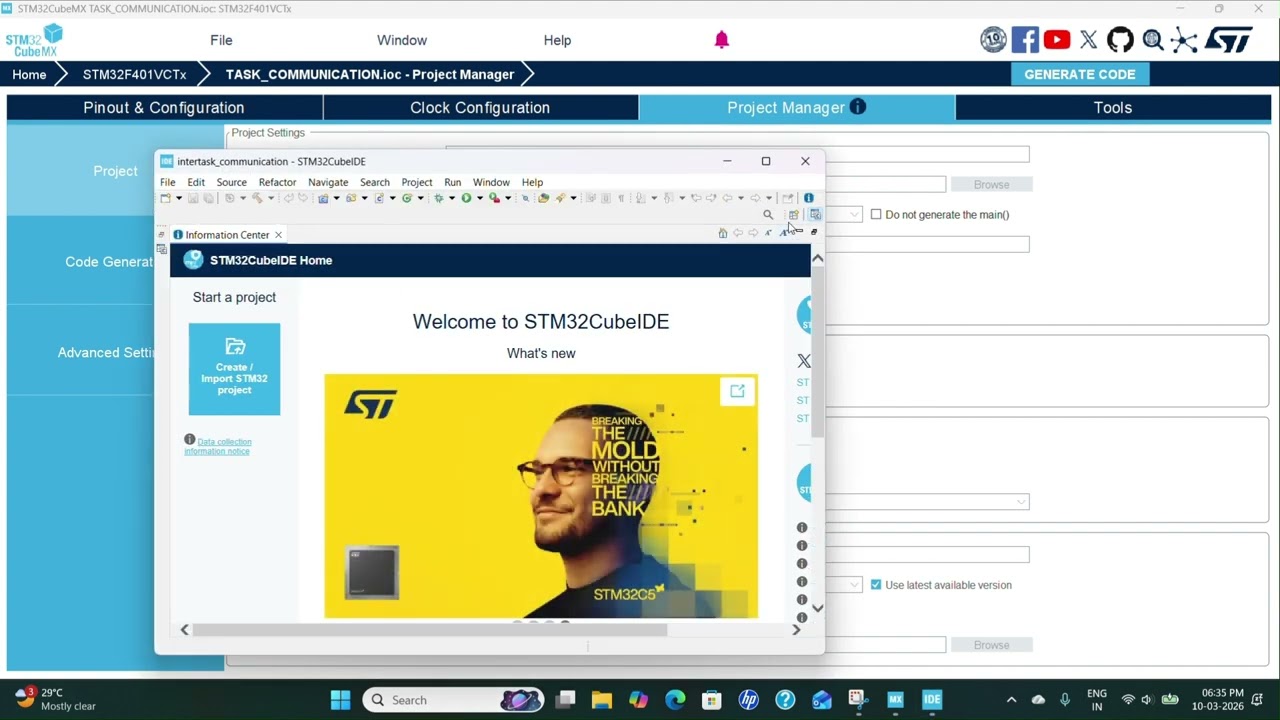Click the scroll down chevron in CubeIDE Home
Image resolution: width=1280 pixels, height=720 pixels.
coord(817,607)
